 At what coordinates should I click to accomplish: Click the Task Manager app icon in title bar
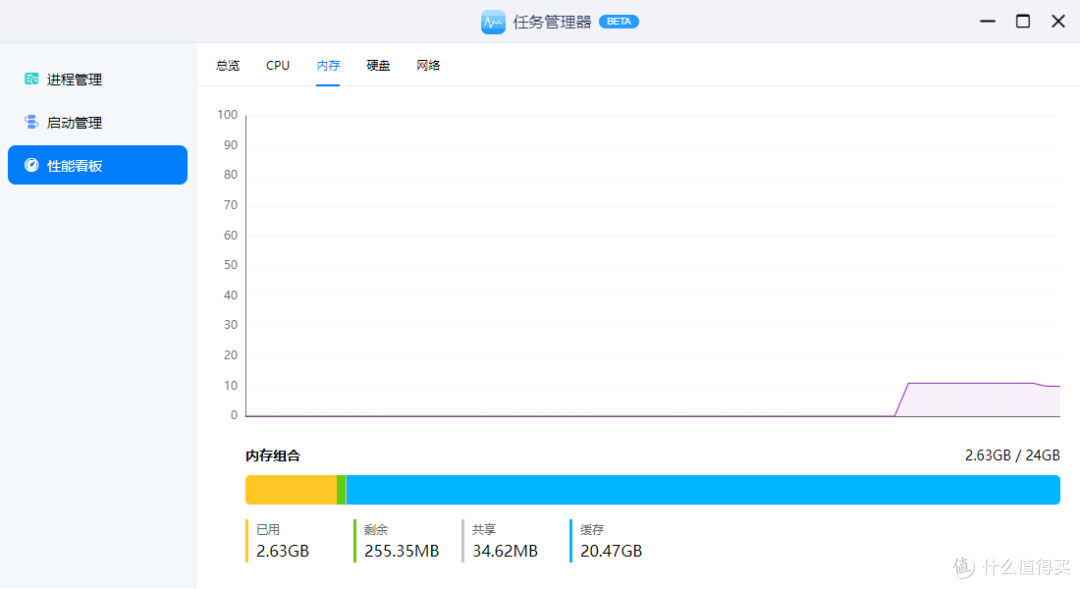pos(493,22)
